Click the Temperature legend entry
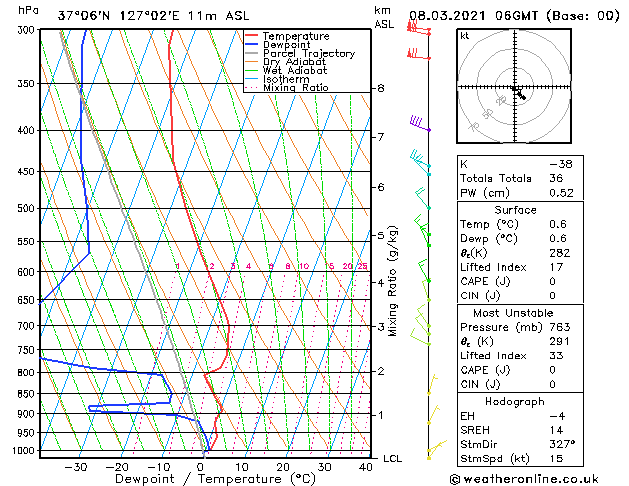This screenshot has height=486, width=629. [x=296, y=36]
